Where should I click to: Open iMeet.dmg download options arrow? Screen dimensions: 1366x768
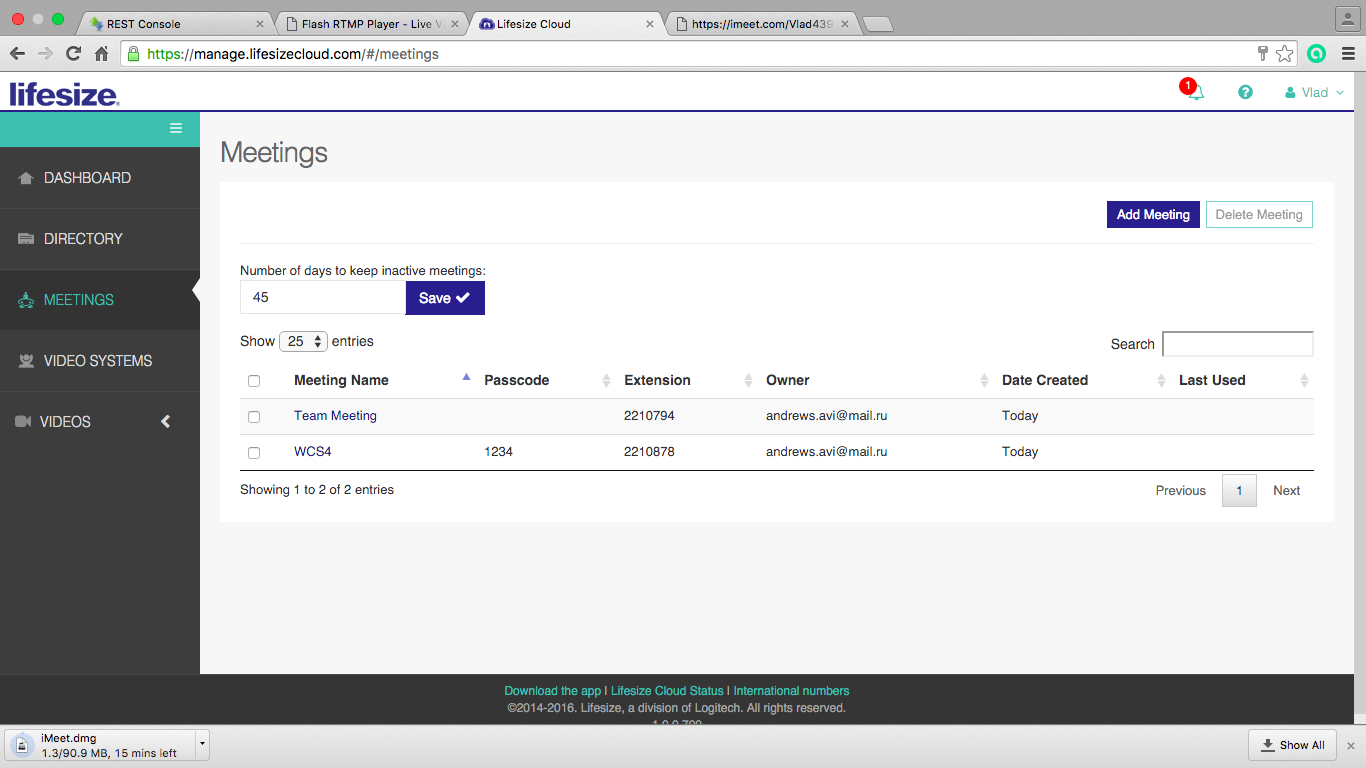click(x=202, y=745)
